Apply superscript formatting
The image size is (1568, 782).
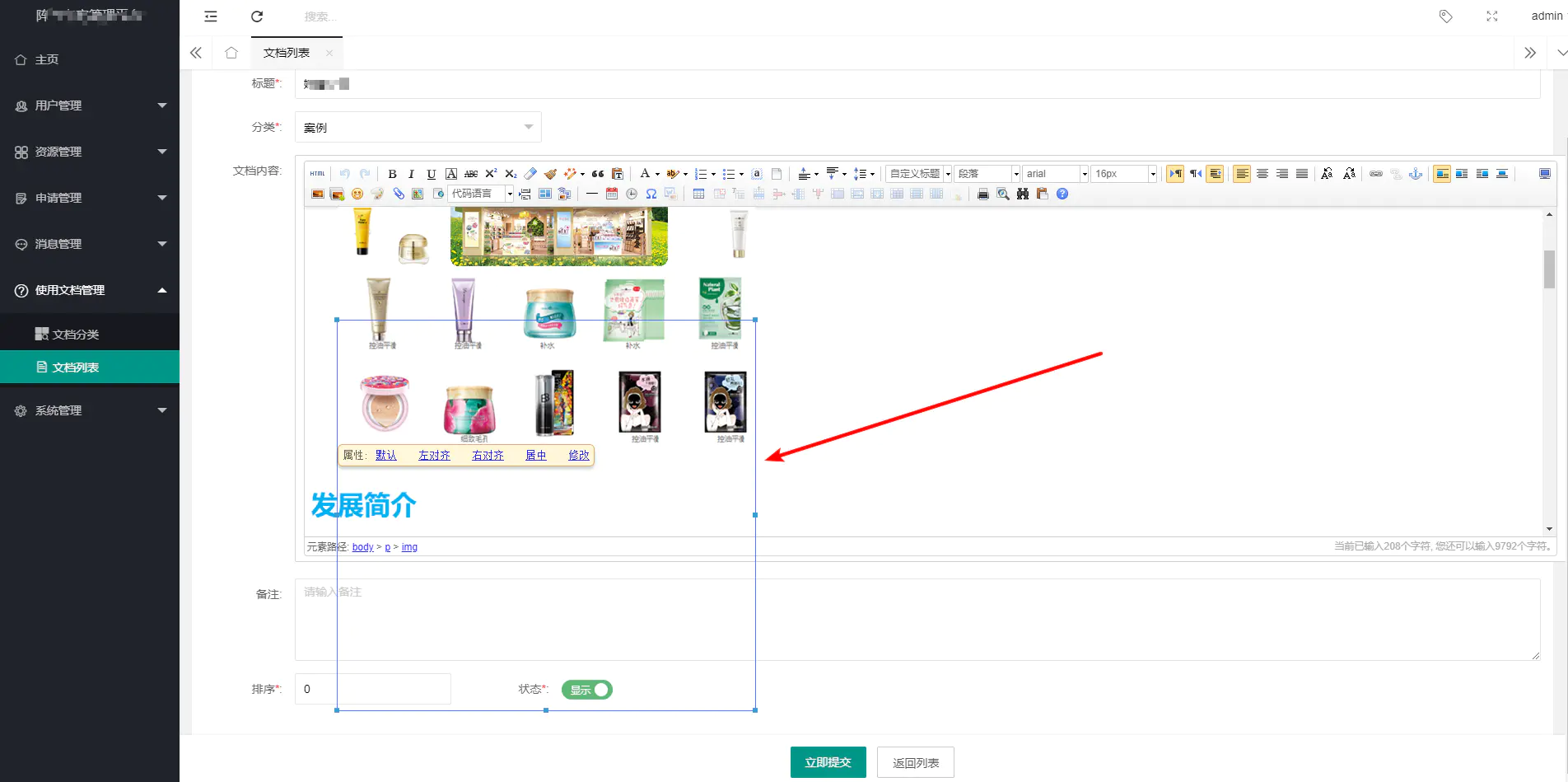coord(491,174)
